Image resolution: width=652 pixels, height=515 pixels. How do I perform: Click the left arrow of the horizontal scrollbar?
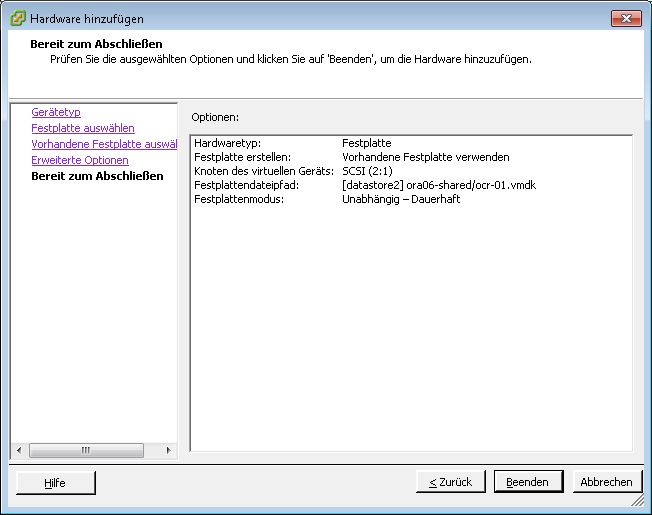17,450
